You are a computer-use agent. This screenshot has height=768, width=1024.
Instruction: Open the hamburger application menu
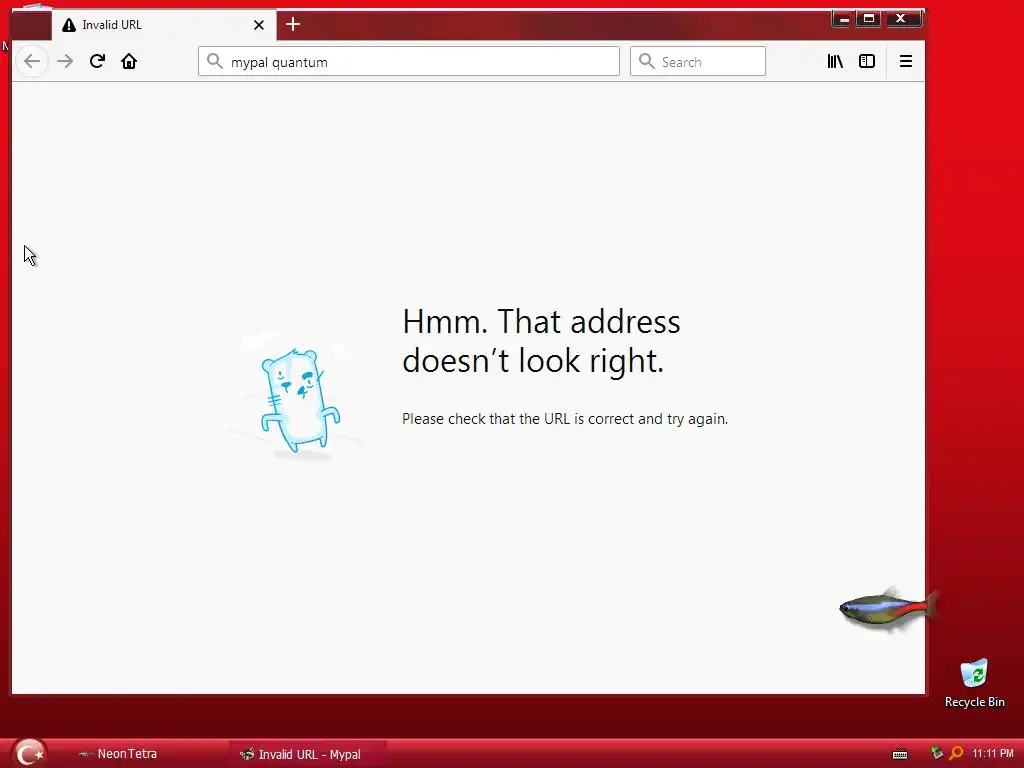click(x=906, y=61)
